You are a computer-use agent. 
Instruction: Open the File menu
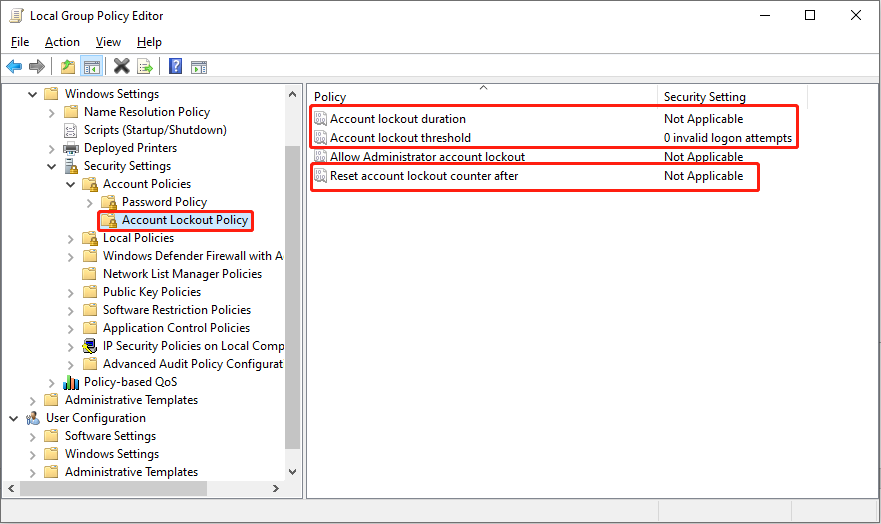[x=20, y=42]
